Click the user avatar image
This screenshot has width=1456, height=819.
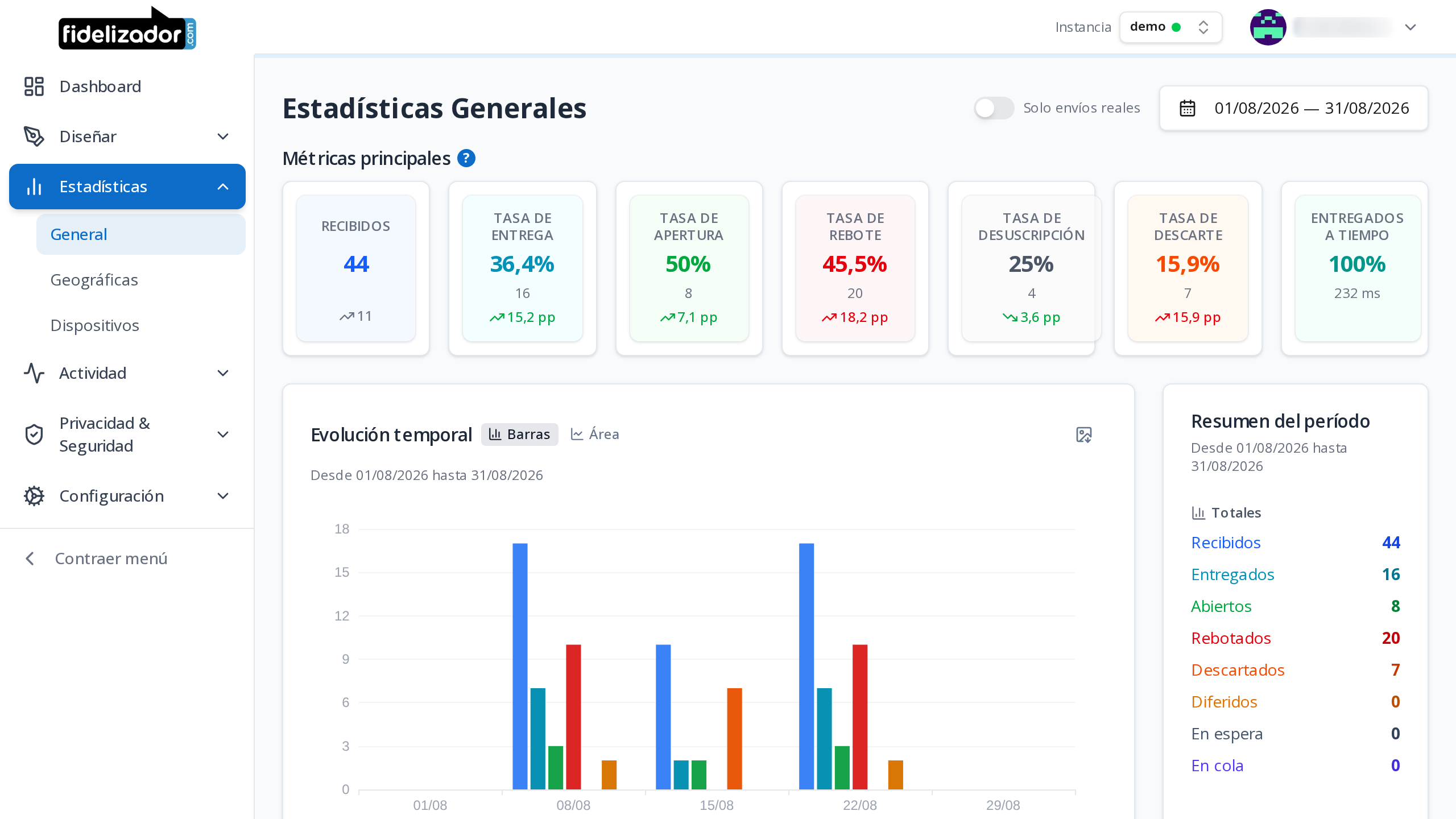coord(1268,27)
